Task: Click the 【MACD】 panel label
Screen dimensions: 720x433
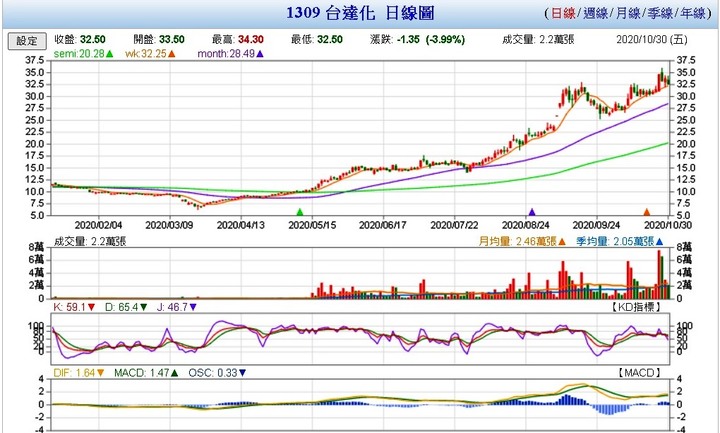Action: click(639, 373)
